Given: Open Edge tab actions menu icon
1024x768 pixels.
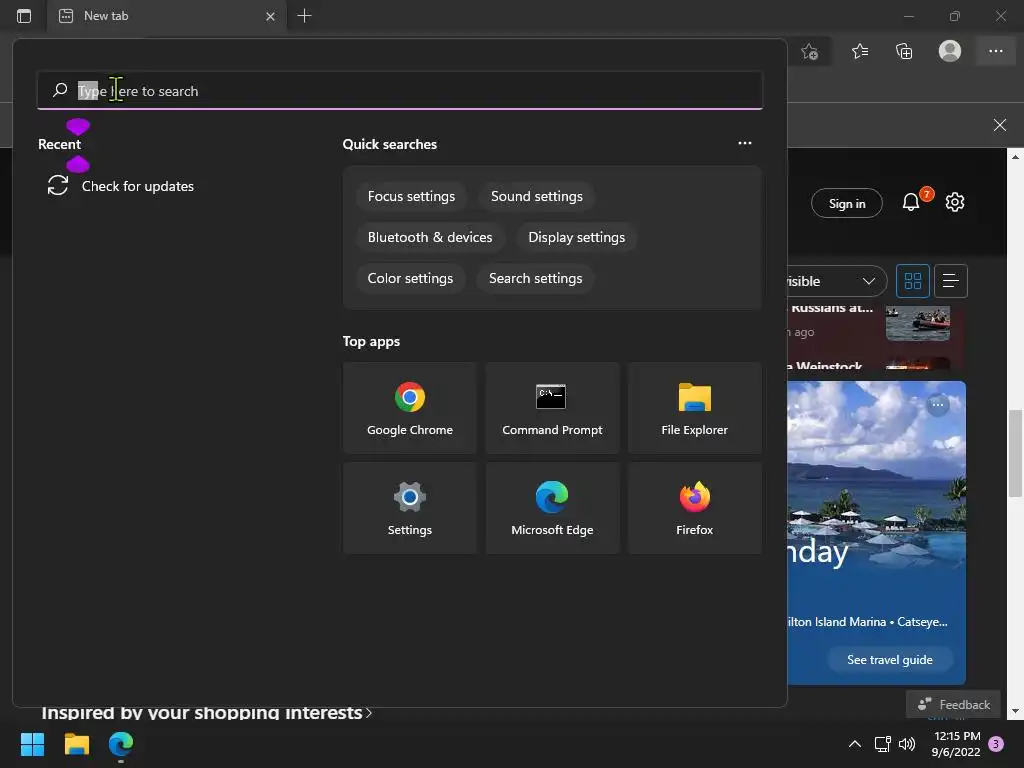Looking at the screenshot, I should click(x=24, y=16).
